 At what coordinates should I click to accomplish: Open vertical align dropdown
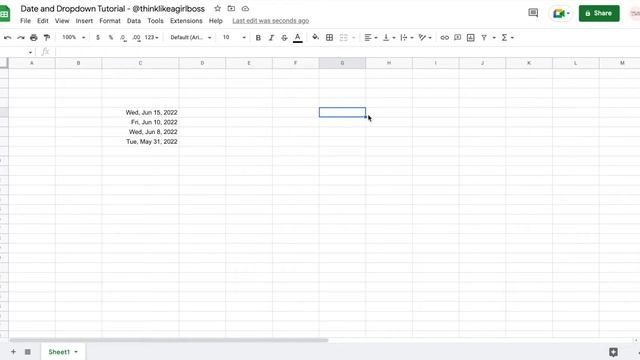(x=389, y=38)
